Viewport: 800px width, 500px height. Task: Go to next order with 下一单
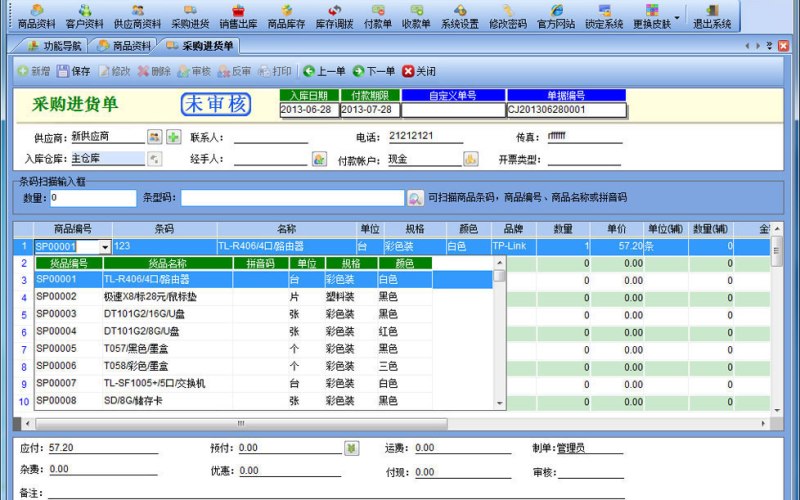tap(374, 71)
